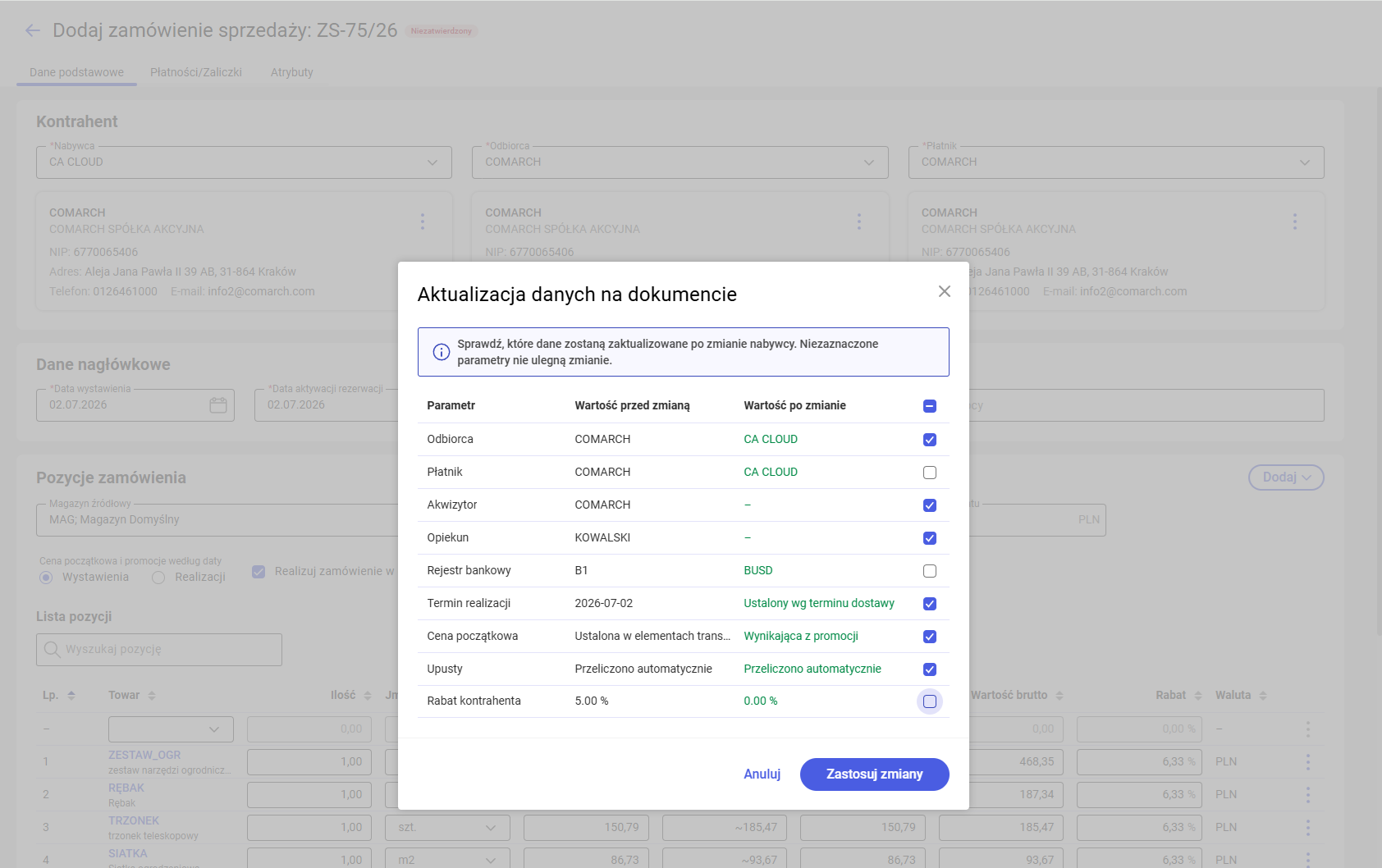The image size is (1382, 868).
Task: Open the TRZONEK product link
Action: [x=134, y=820]
